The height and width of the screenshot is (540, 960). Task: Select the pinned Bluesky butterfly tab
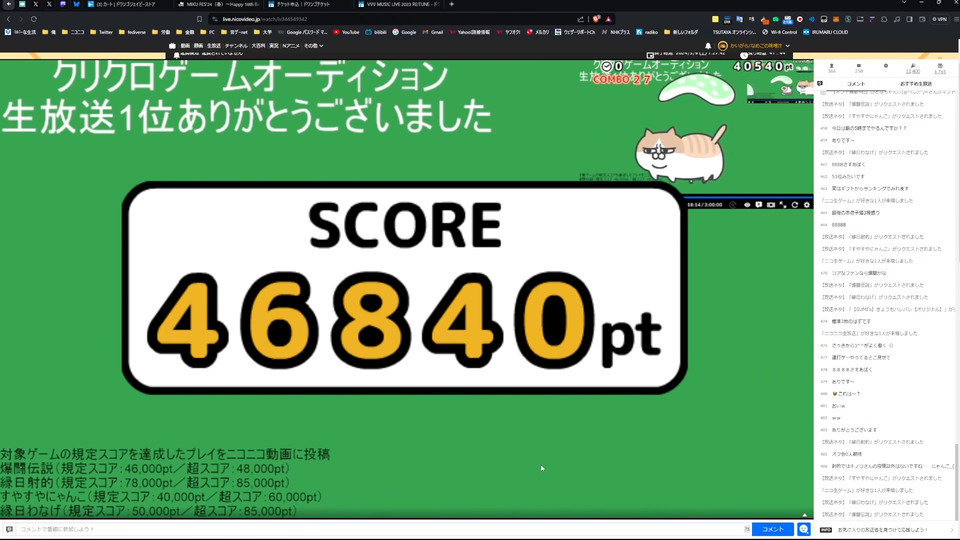pyautogui.click(x=76, y=4)
